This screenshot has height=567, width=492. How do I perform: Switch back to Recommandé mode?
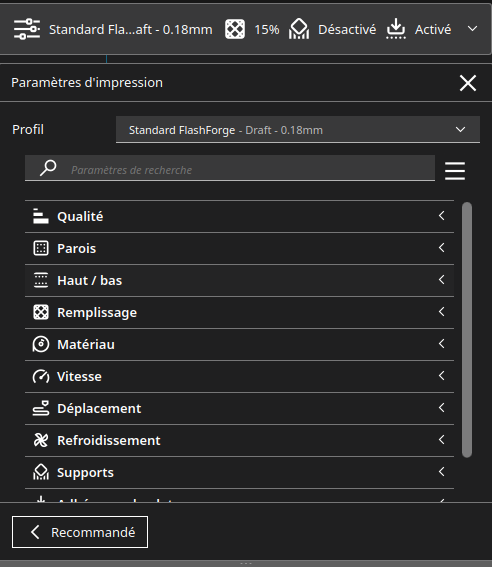80,532
